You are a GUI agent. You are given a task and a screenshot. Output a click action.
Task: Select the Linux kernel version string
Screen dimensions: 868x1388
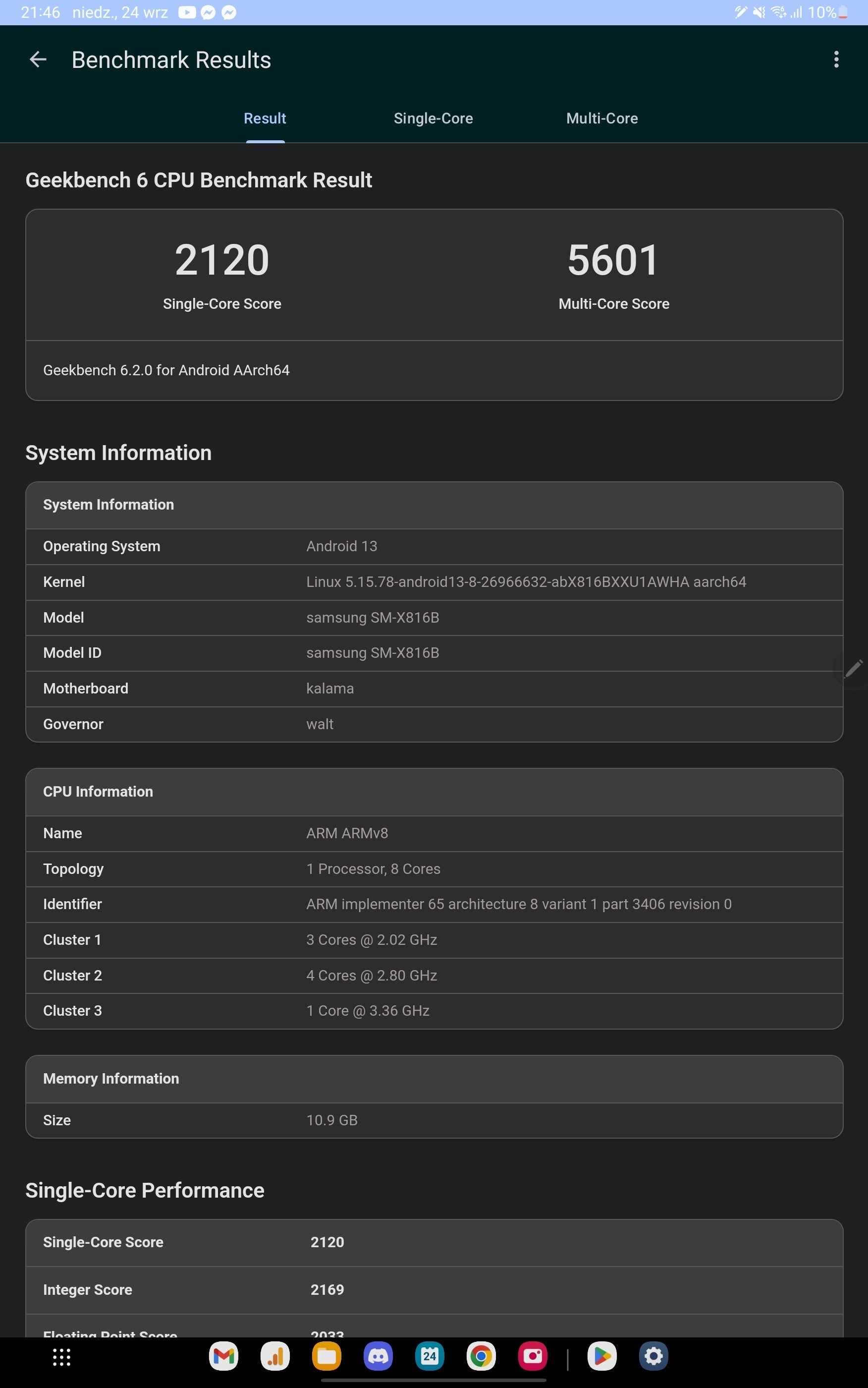pyautogui.click(x=526, y=582)
